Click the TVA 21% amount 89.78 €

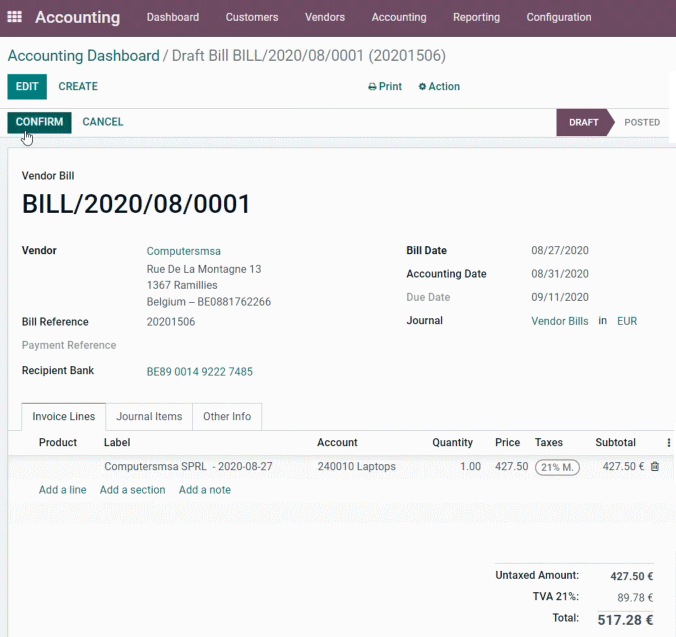pos(635,597)
